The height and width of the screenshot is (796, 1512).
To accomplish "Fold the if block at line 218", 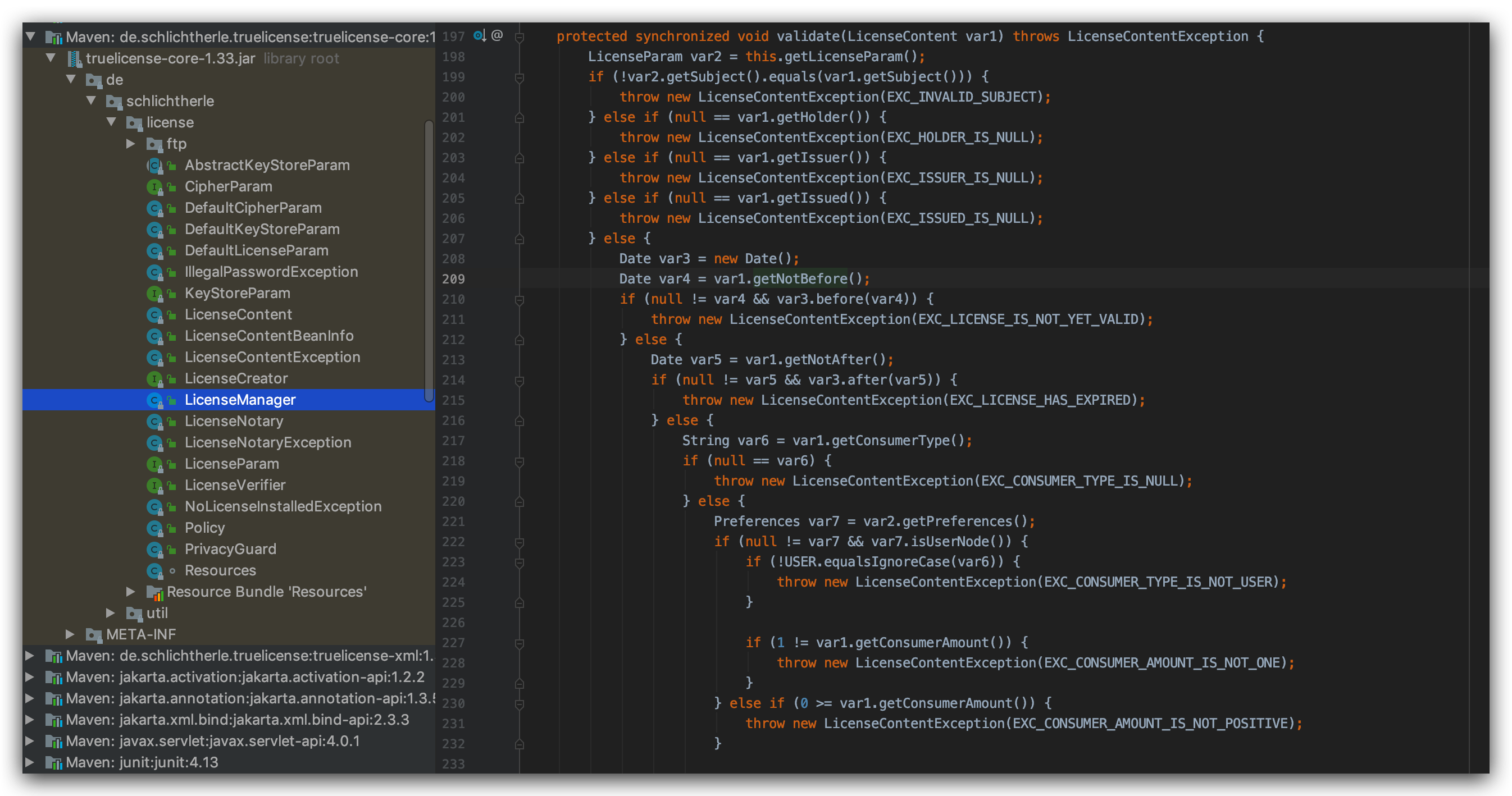I will tap(520, 461).
